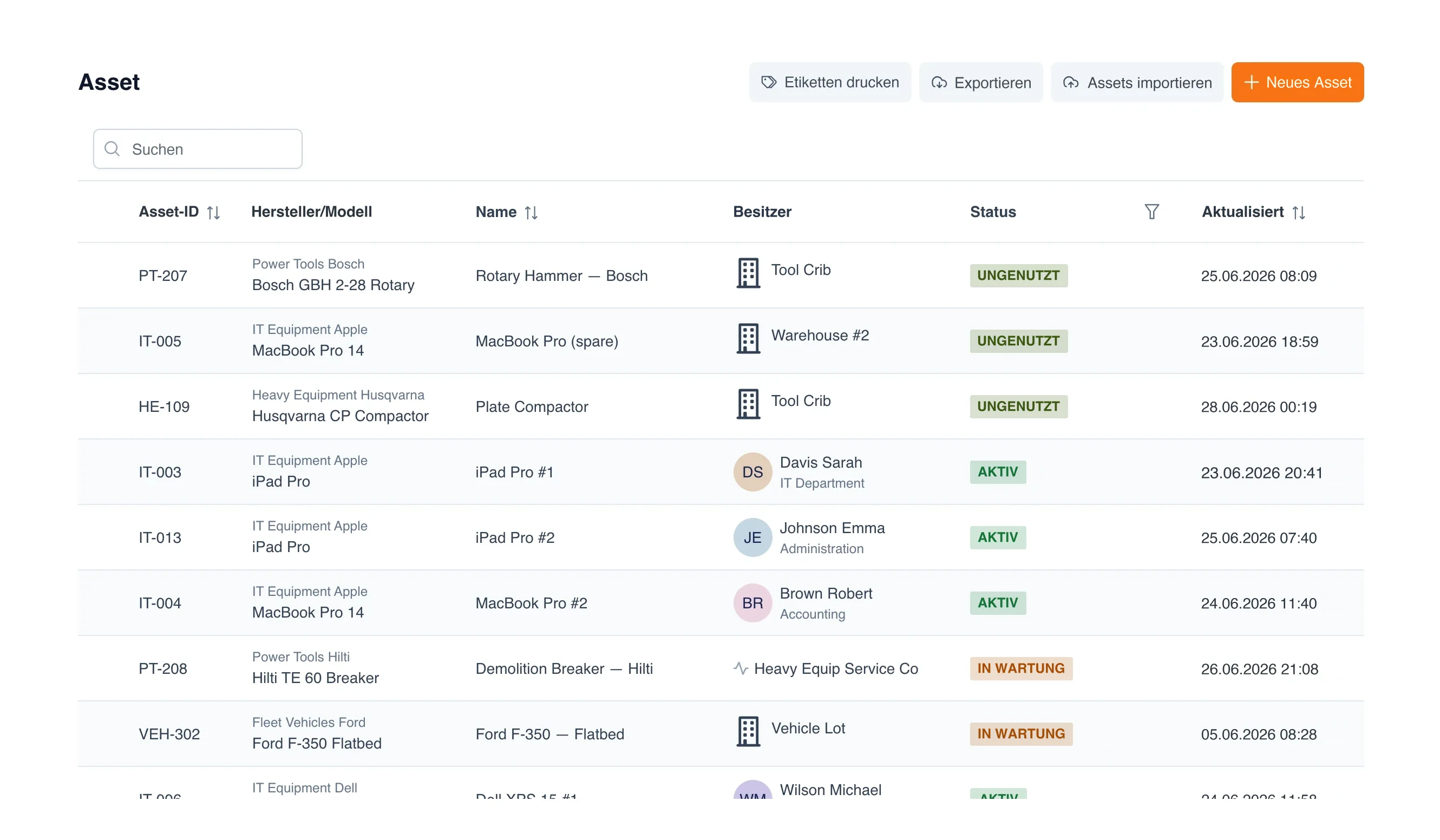This screenshot has height=840, width=1440.
Task: Click the activity icon beside Heavy Equip Service Co
Action: click(x=741, y=668)
